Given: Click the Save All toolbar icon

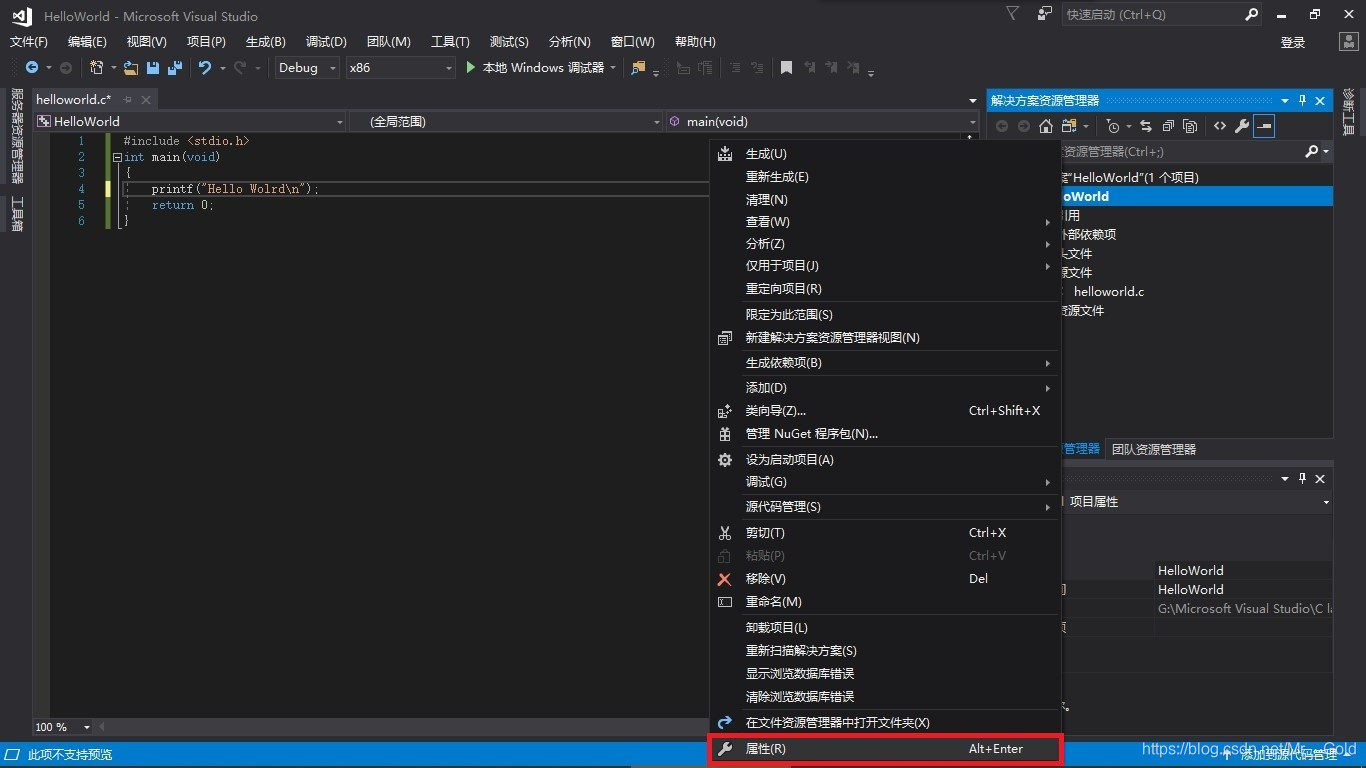Looking at the screenshot, I should (x=175, y=68).
